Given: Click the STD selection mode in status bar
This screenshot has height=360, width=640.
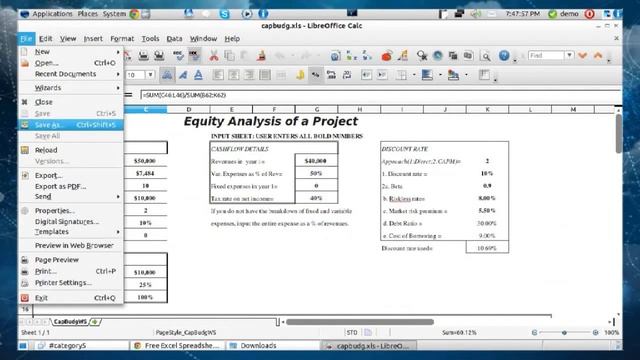Looking at the screenshot, I should coord(352,333).
